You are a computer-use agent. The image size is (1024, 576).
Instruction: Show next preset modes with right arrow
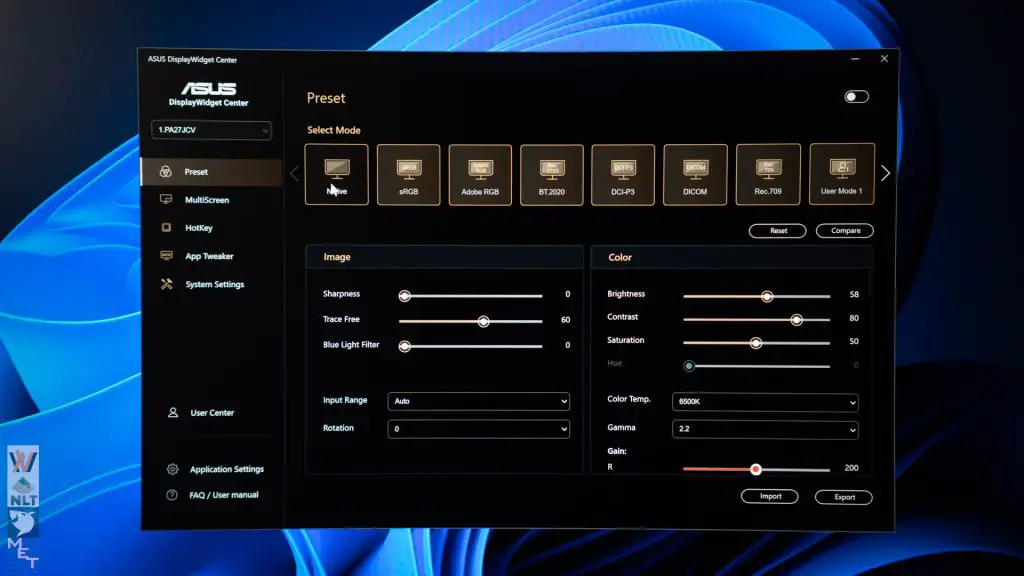click(x=886, y=173)
